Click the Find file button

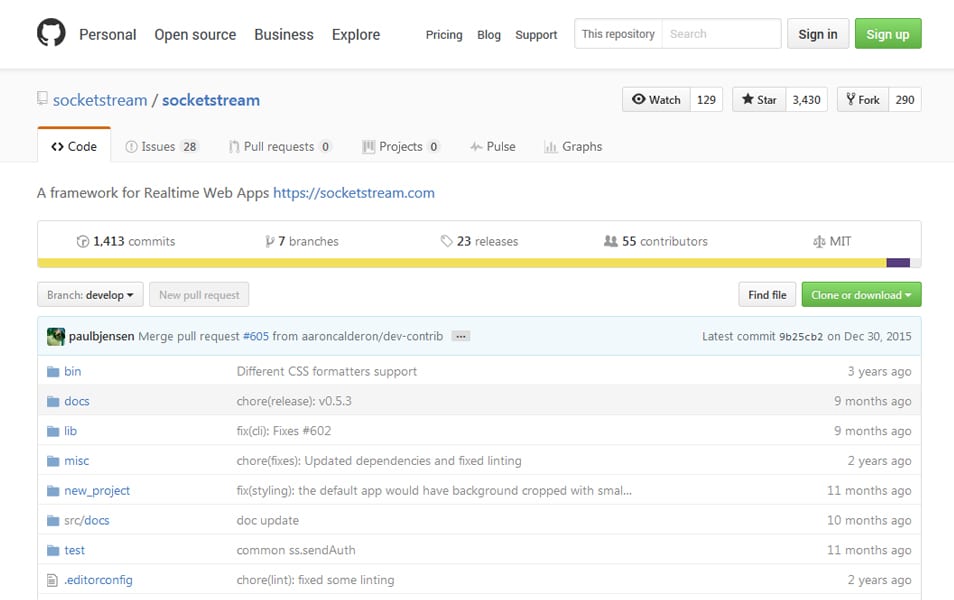point(767,295)
